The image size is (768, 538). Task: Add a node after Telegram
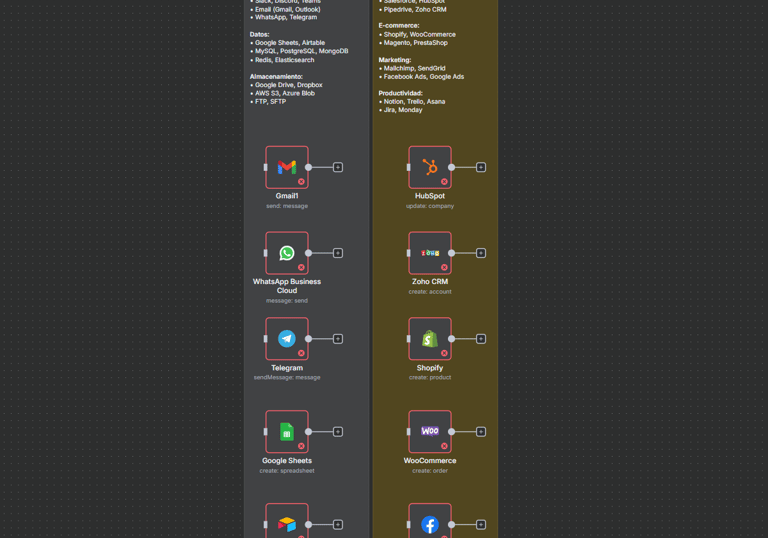(x=338, y=339)
